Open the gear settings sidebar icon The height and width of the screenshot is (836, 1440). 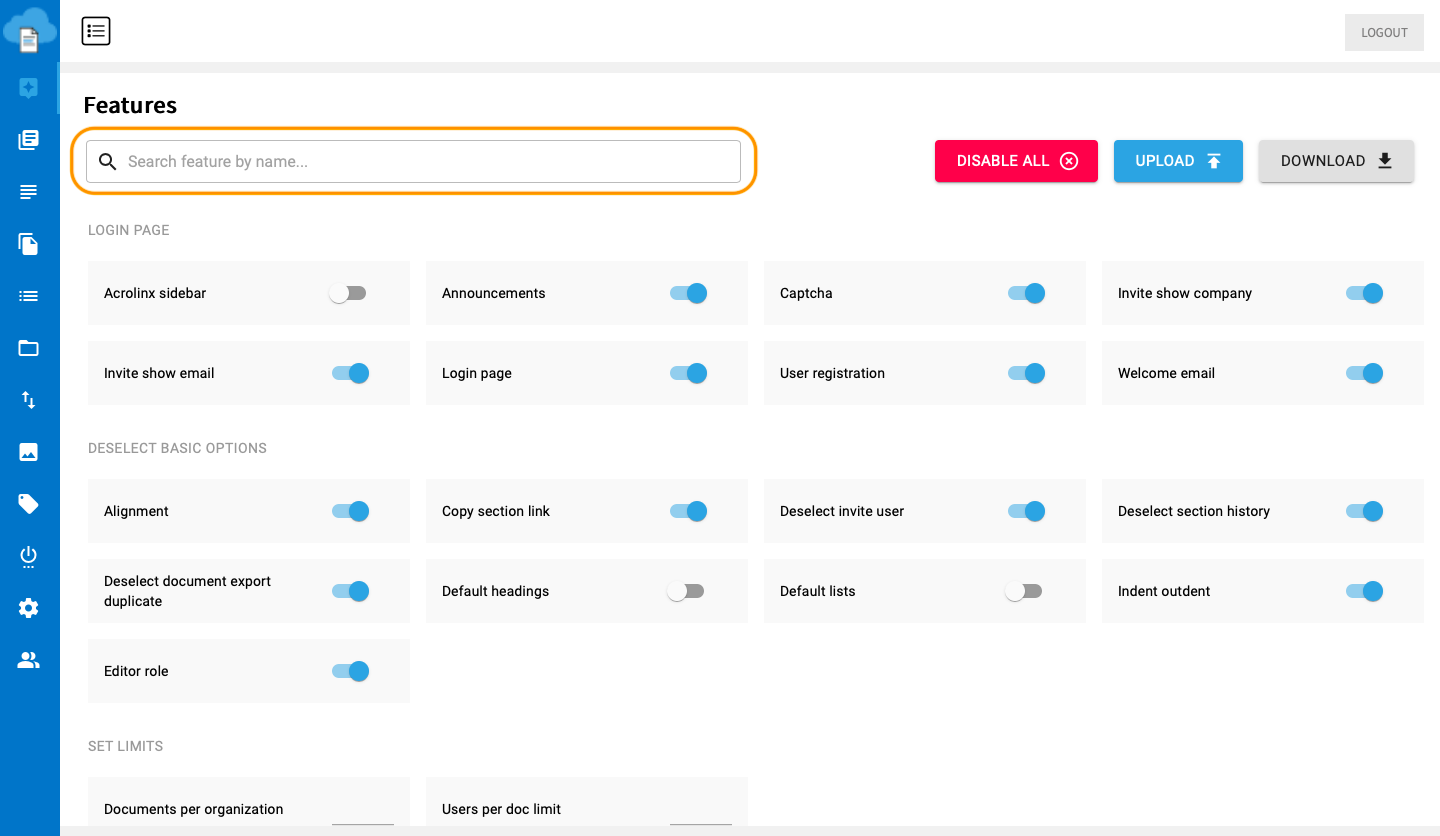29,608
